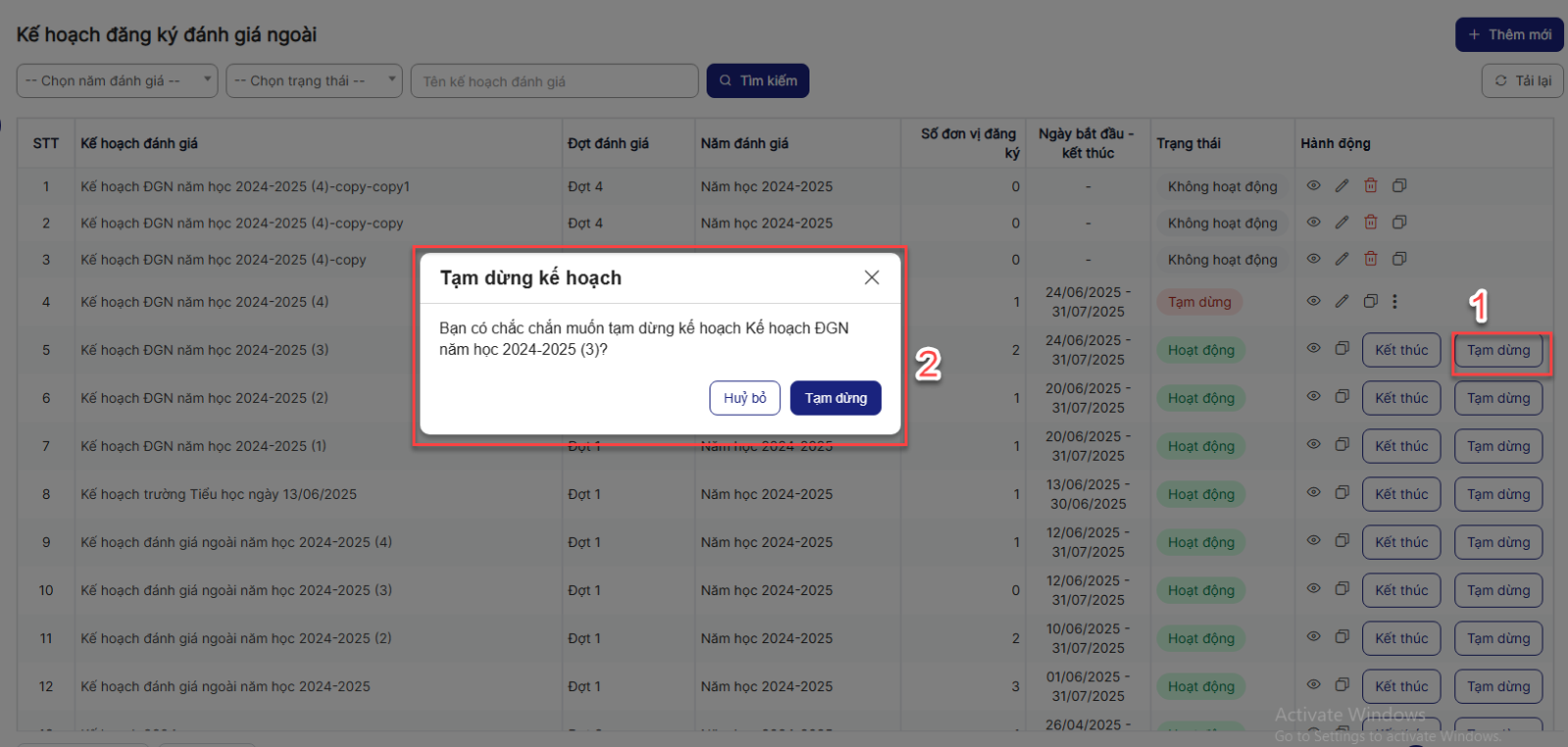Open the Chọn năm đánh giá dropdown
The image size is (1568, 747).
pyautogui.click(x=117, y=80)
